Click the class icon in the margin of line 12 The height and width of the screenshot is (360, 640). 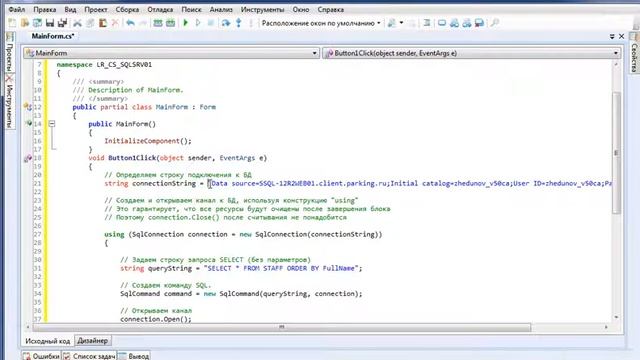click(28, 107)
